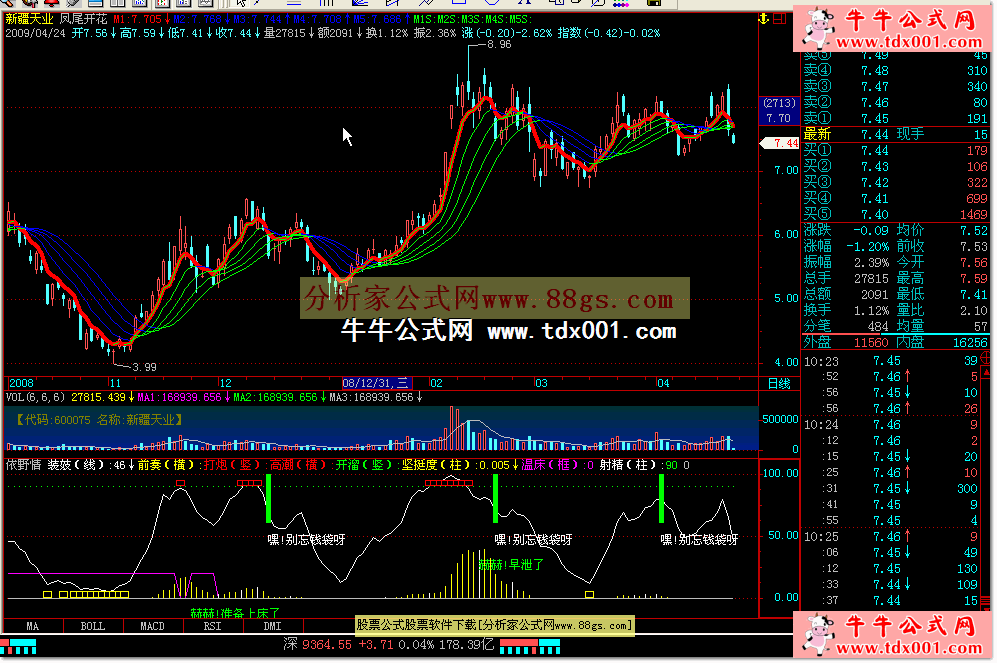Select the 10:23 tick row with volume 39
Image resolution: width=997 pixels, height=663 pixels.
(891, 361)
